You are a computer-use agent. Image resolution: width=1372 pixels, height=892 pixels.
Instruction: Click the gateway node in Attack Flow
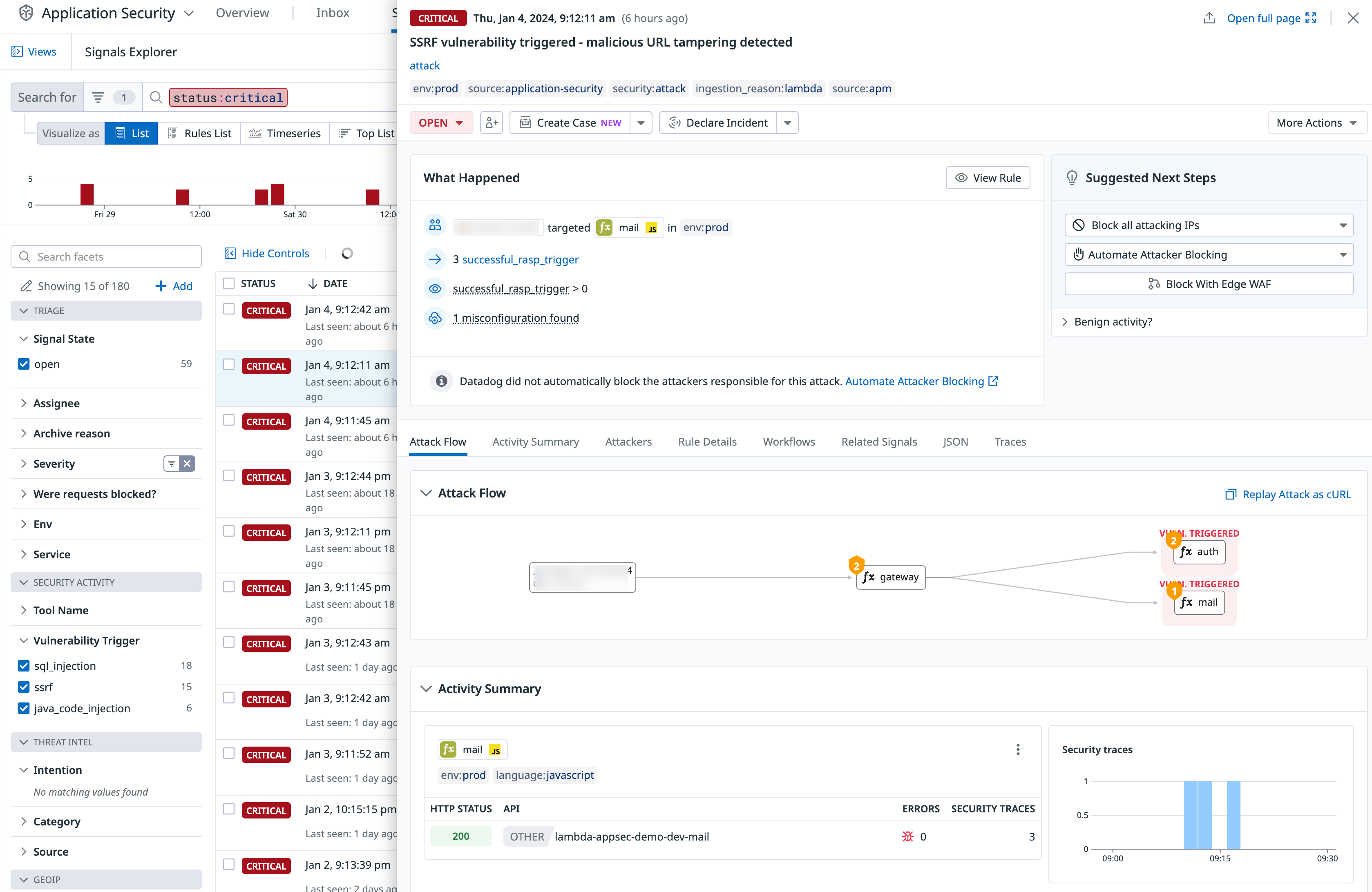coord(891,577)
